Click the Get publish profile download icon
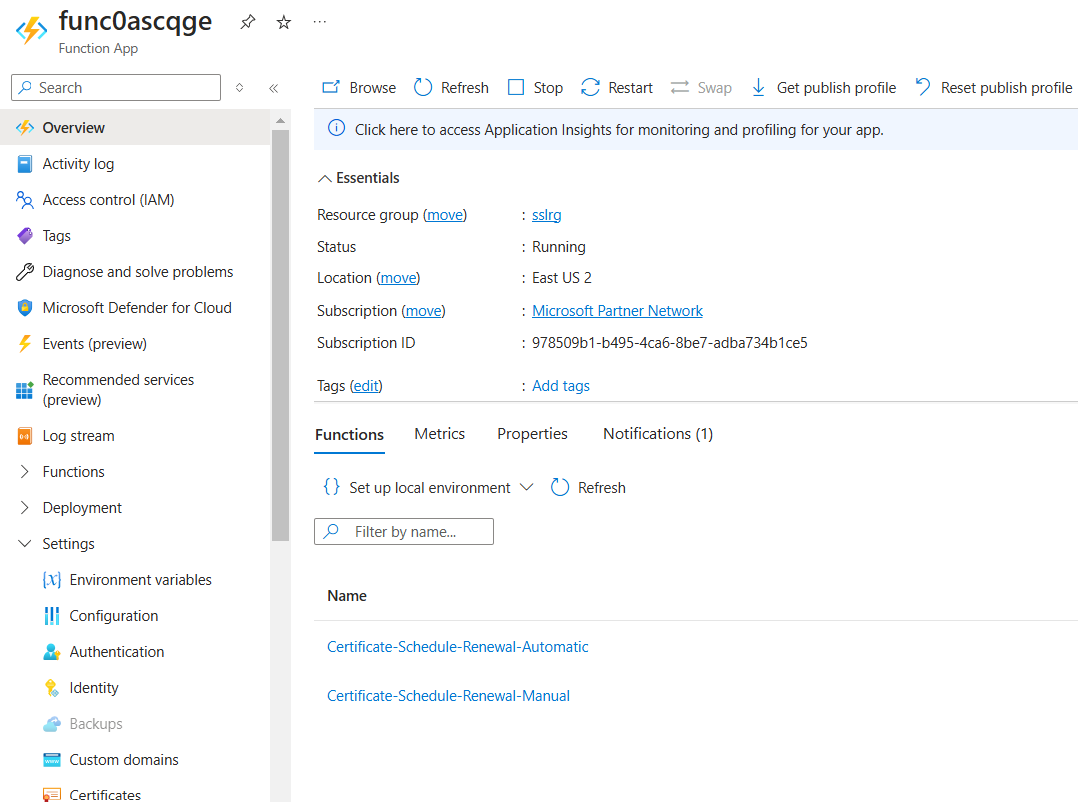 [758, 87]
